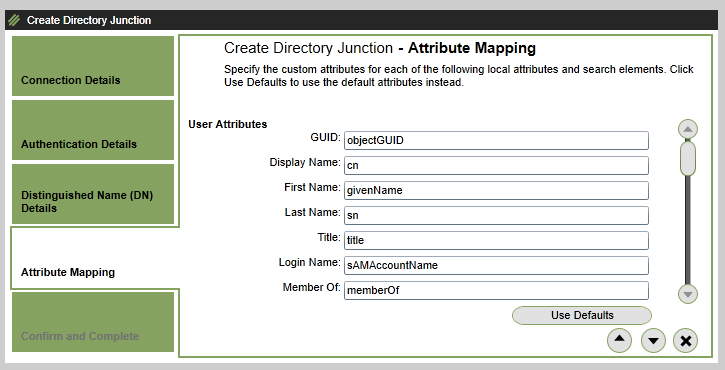Image resolution: width=725 pixels, height=370 pixels.
Task: Click the GUID: label
Action: pos(326,137)
